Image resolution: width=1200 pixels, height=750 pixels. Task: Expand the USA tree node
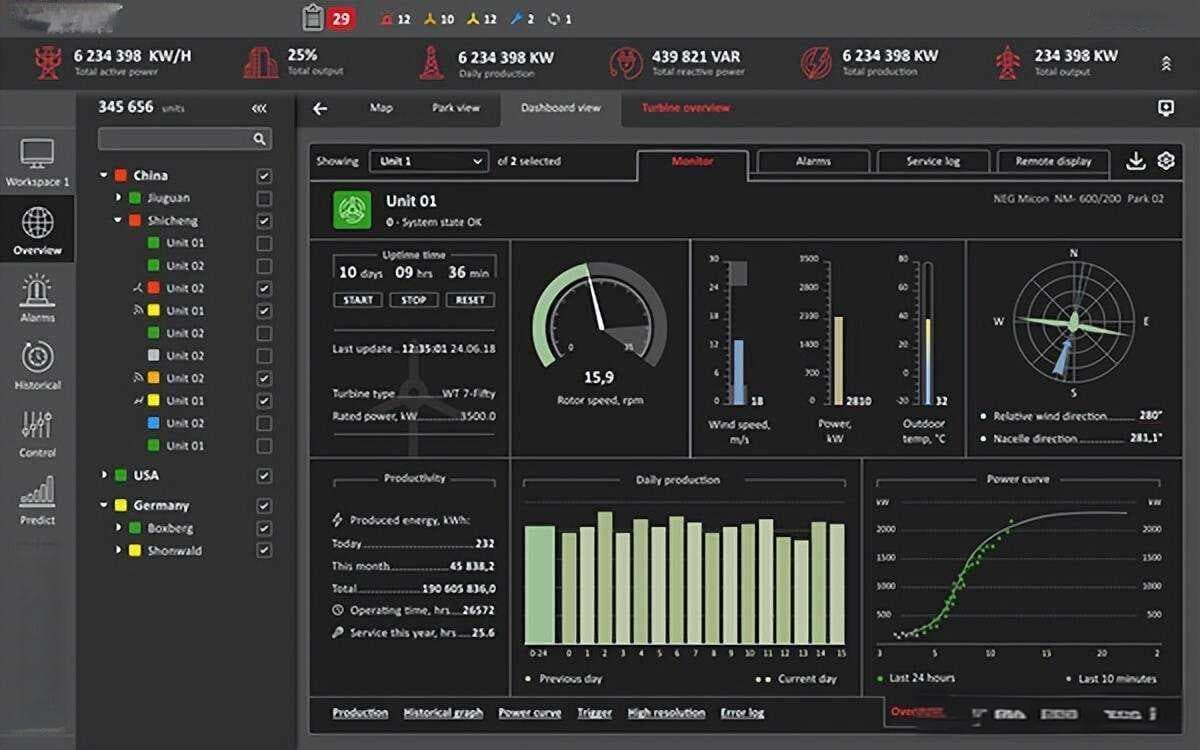coord(103,476)
